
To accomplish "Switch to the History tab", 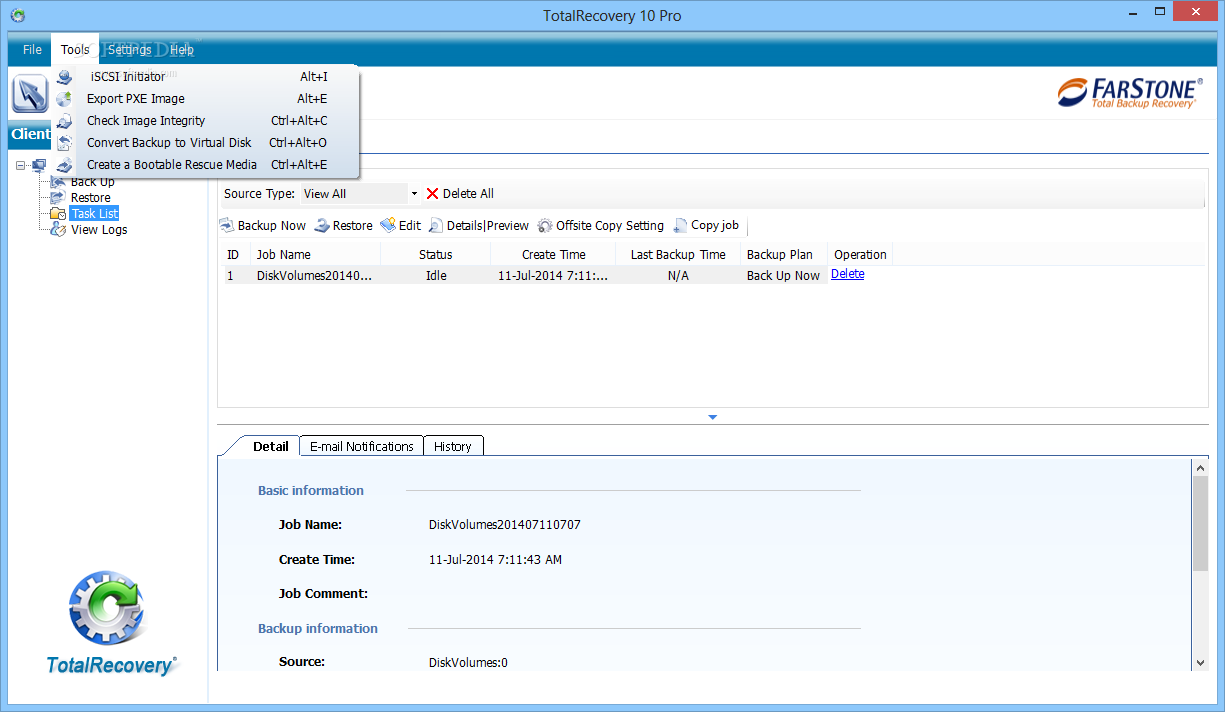I will click(453, 446).
